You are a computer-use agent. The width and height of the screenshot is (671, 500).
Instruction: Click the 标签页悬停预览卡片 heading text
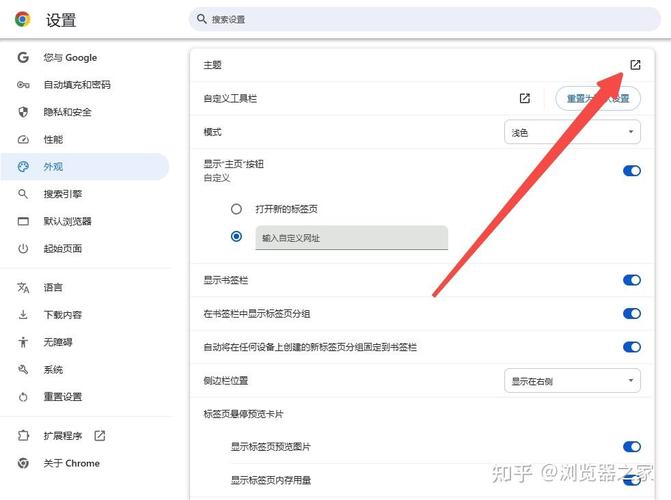[x=243, y=414]
